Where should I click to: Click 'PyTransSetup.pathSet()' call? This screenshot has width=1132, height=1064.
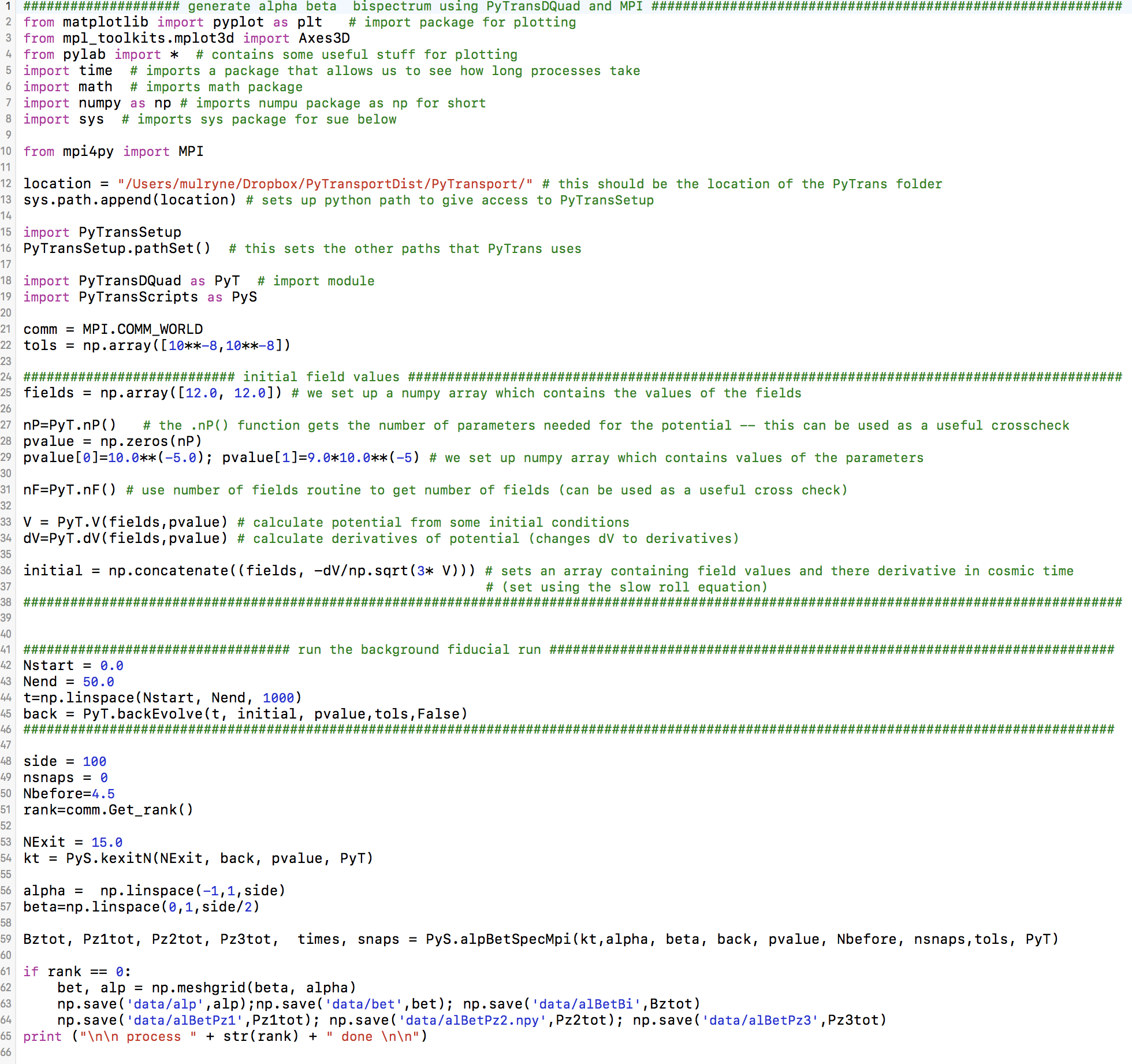pos(117,248)
